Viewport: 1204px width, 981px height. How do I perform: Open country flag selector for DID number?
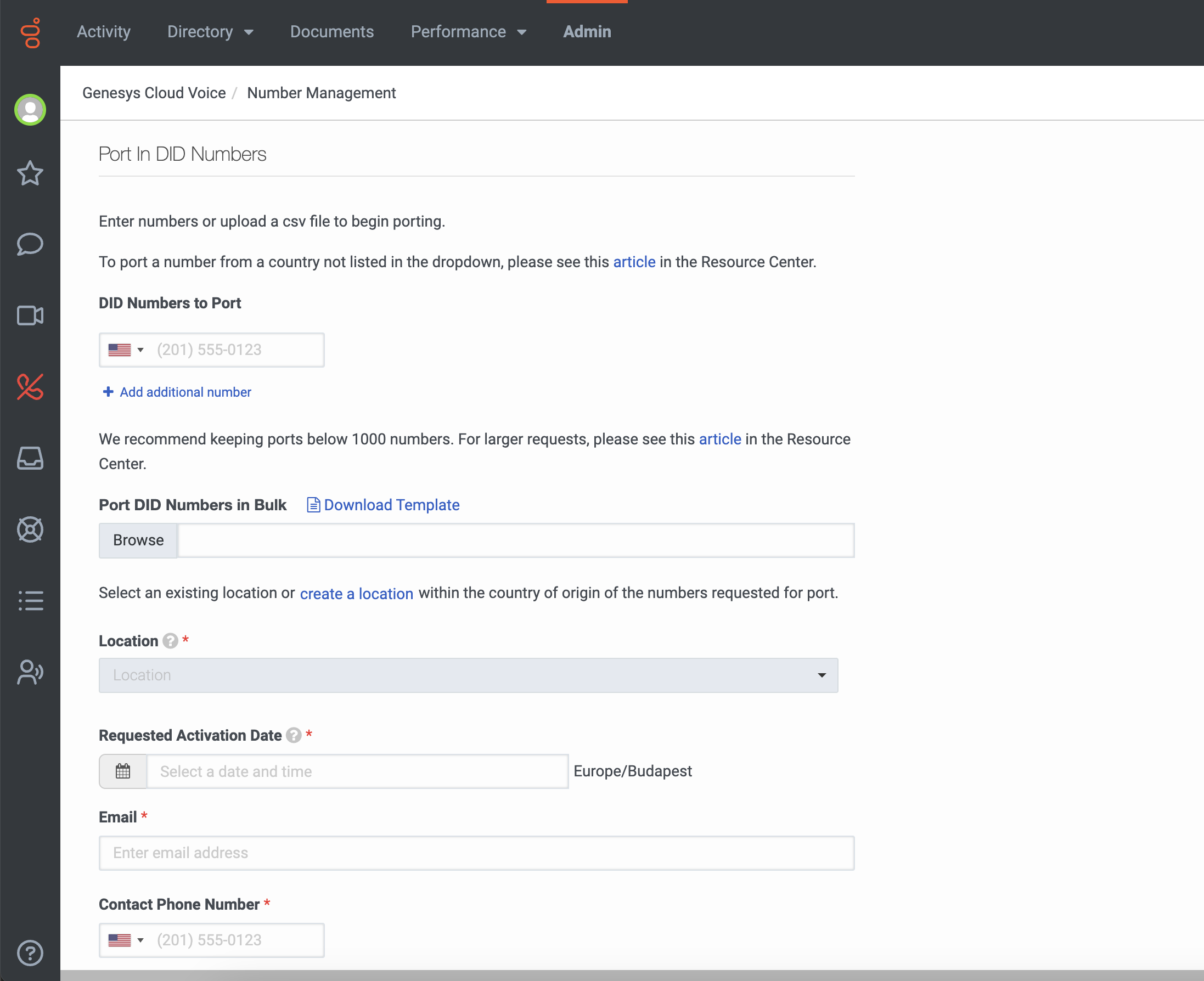(x=126, y=350)
